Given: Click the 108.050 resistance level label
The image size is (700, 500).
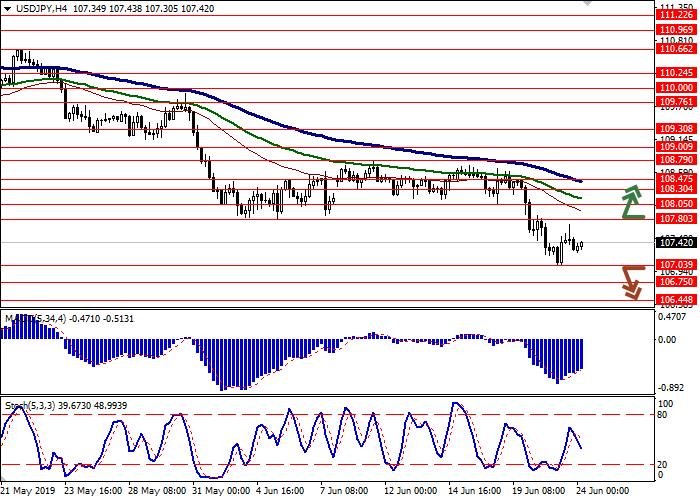Looking at the screenshot, I should tap(676, 203).
